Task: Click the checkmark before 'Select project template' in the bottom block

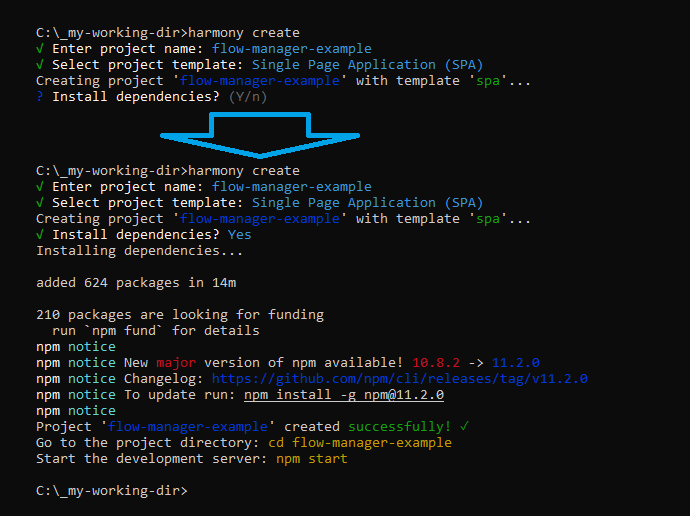Action: point(40,203)
